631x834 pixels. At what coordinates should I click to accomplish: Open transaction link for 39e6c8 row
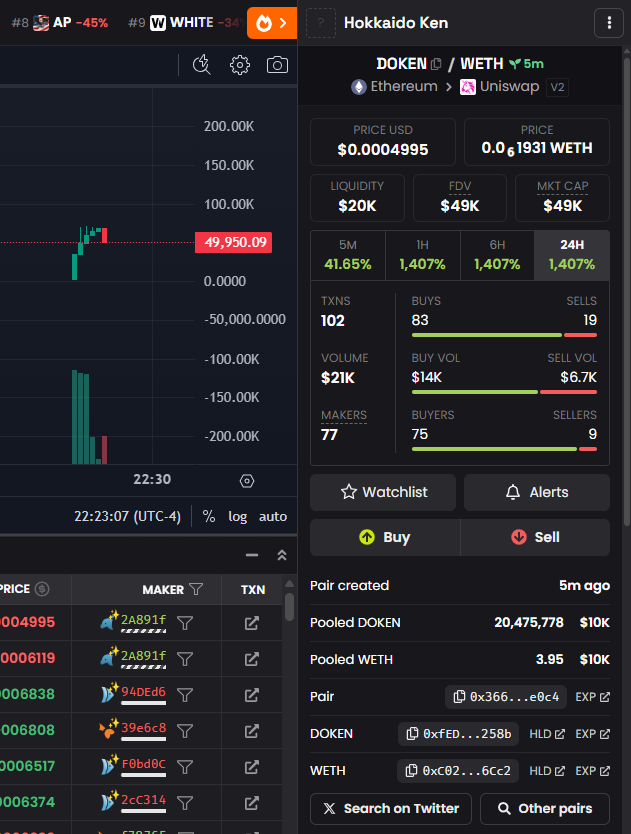[252, 731]
